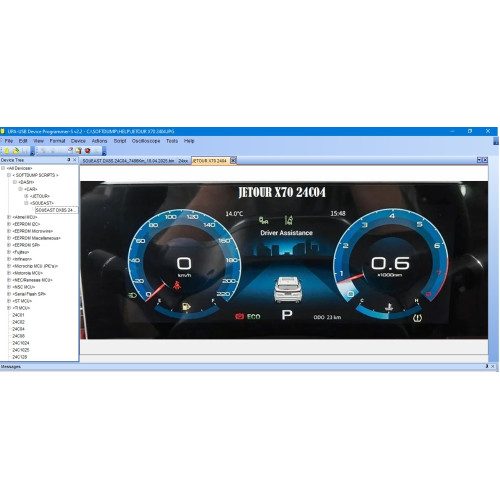
Task: Open first toolbar's overflow options arrow
Action: click(x=32, y=152)
